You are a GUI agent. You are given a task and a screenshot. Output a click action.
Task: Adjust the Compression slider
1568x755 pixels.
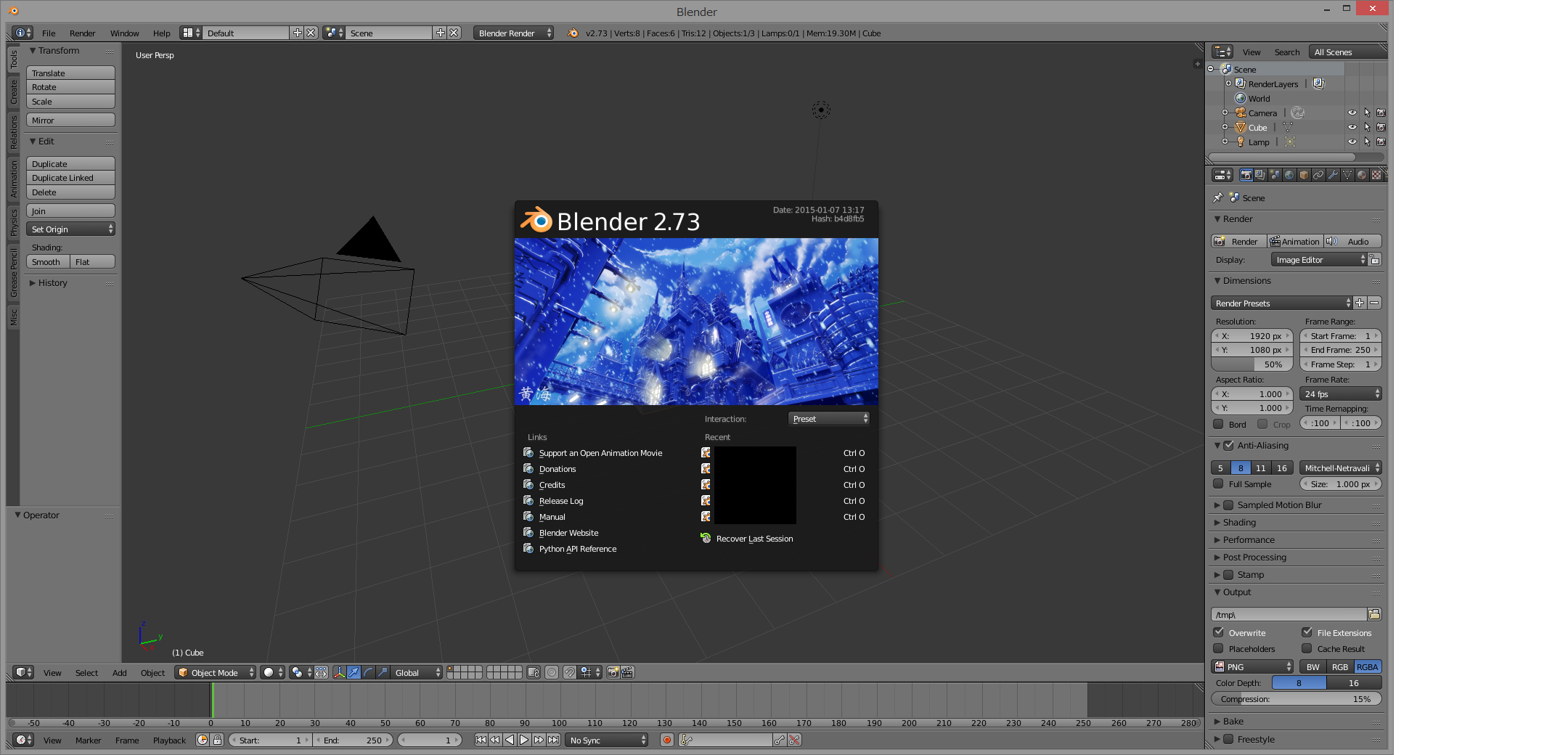tap(1297, 698)
